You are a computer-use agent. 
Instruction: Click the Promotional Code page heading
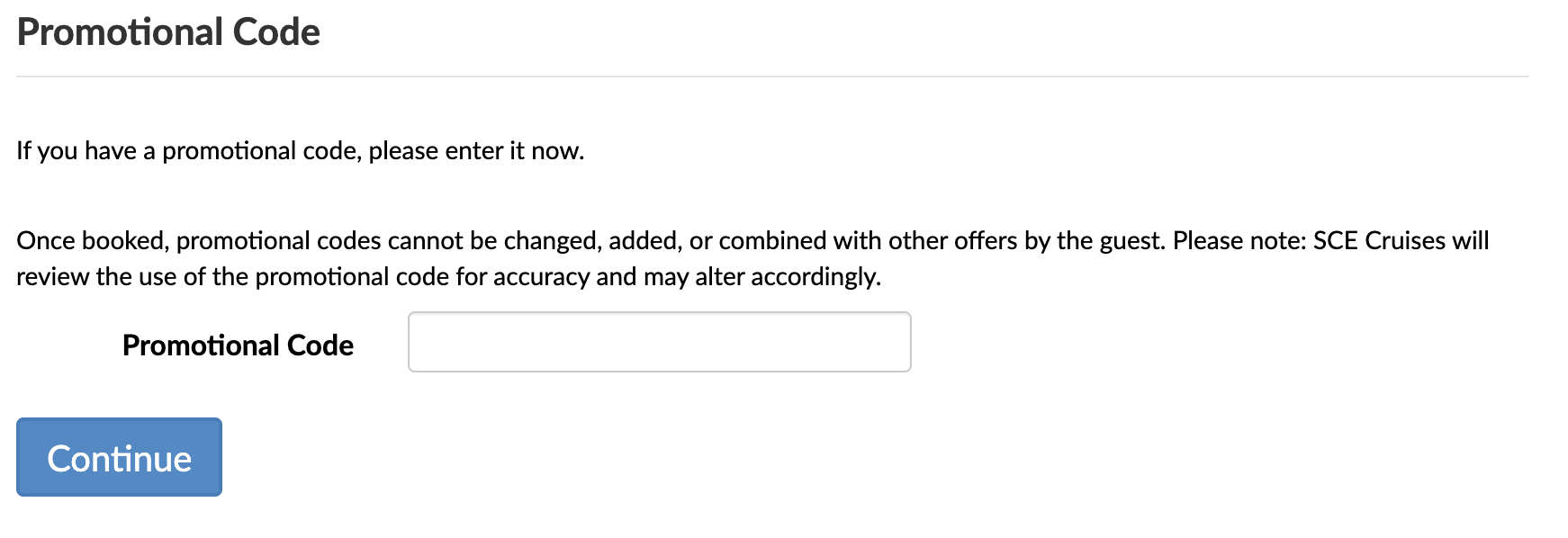click(168, 32)
